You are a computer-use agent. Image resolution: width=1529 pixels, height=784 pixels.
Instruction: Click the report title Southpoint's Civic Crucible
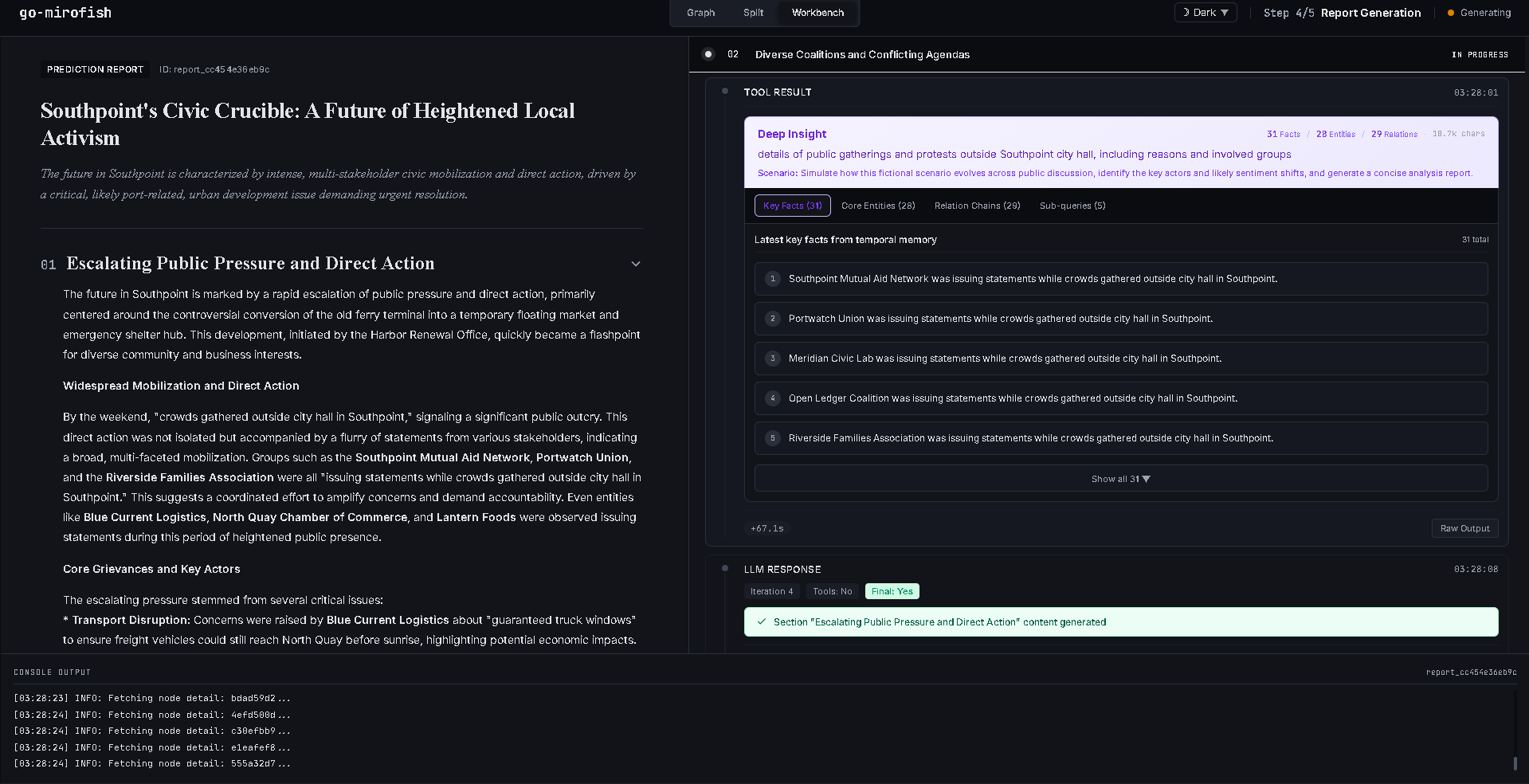(308, 124)
